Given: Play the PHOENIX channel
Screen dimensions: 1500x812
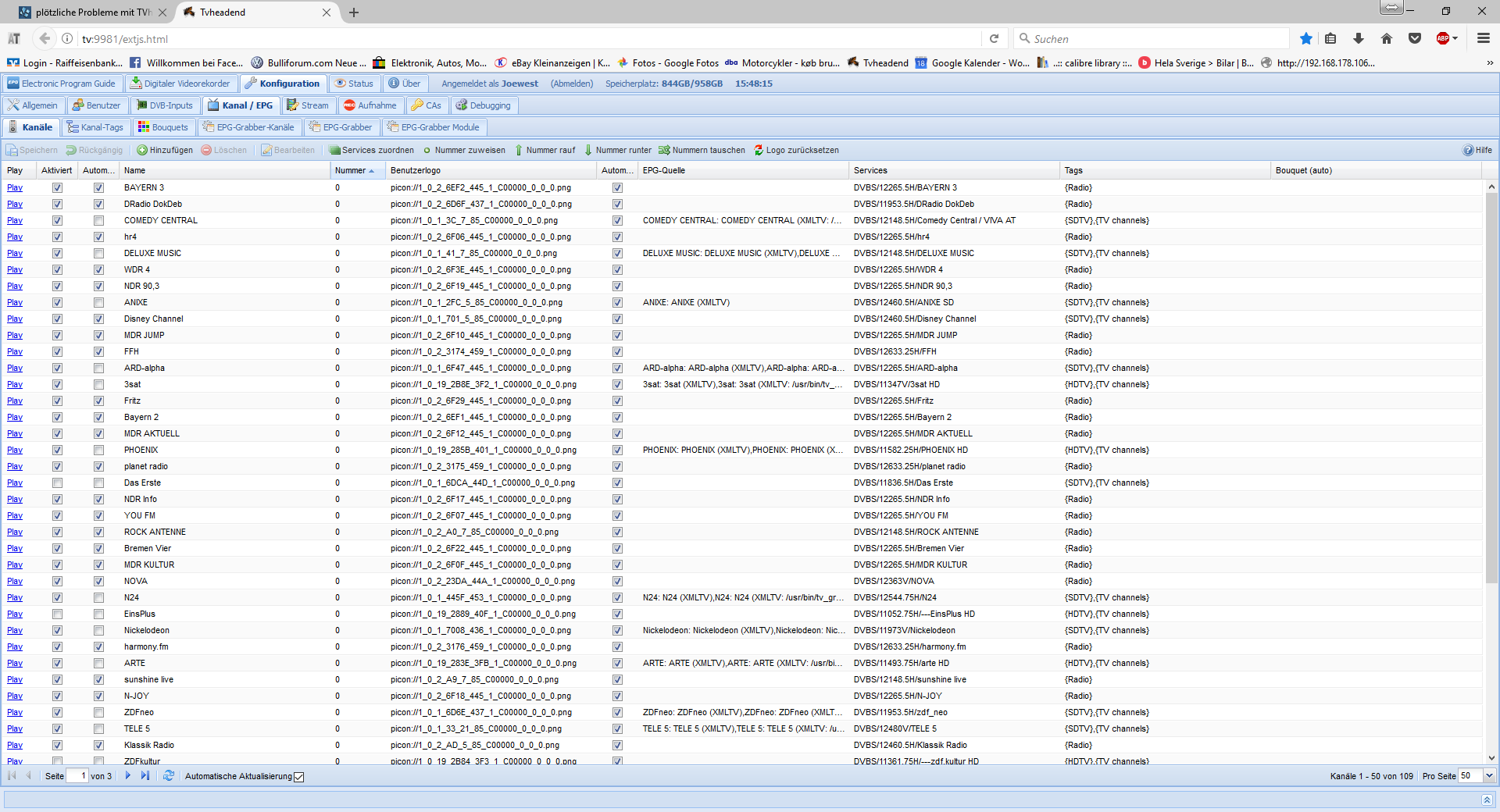Looking at the screenshot, I should click(x=15, y=450).
